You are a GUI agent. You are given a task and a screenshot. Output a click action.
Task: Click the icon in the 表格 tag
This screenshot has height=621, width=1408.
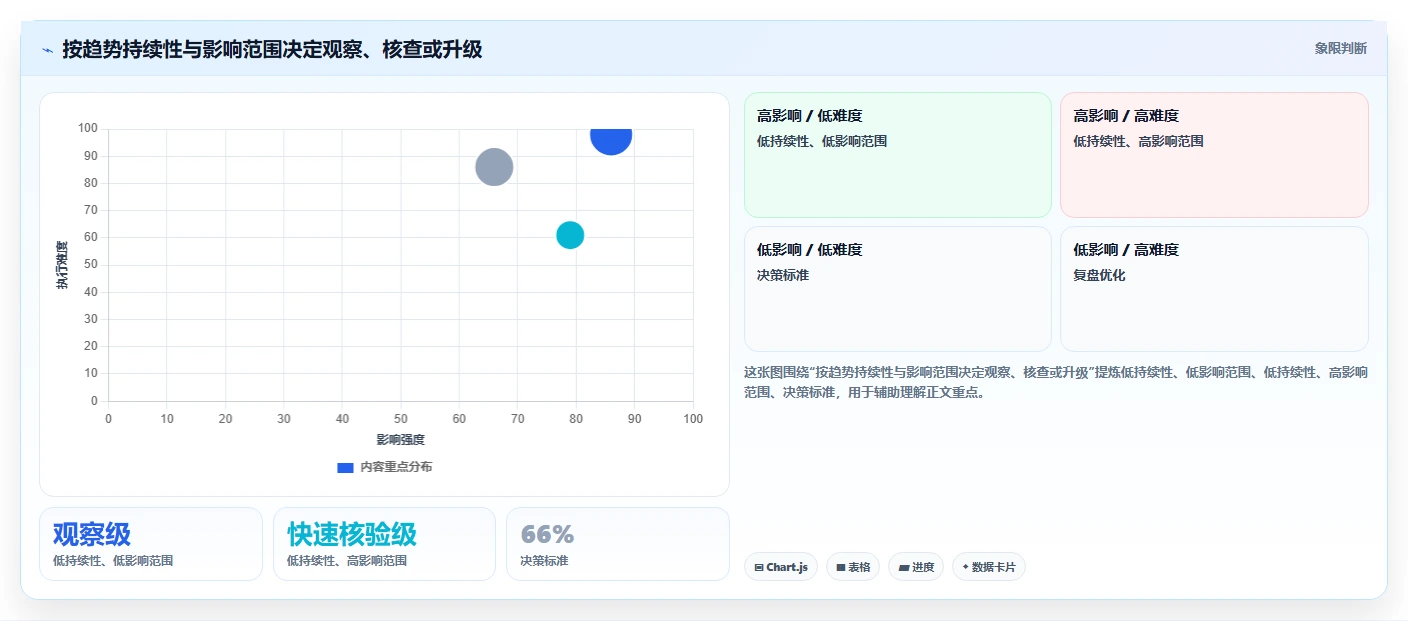click(x=841, y=567)
